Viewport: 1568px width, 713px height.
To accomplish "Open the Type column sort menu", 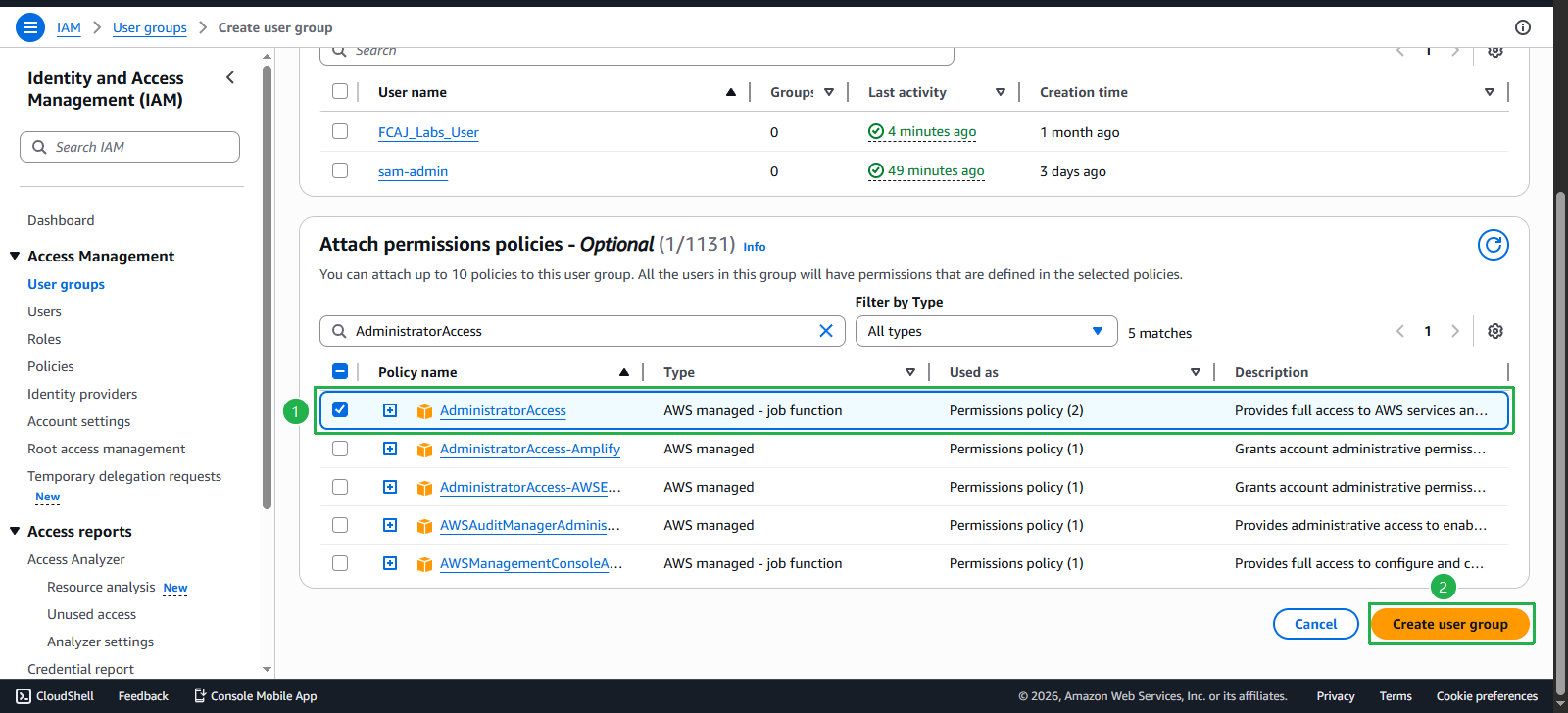I will click(x=910, y=372).
